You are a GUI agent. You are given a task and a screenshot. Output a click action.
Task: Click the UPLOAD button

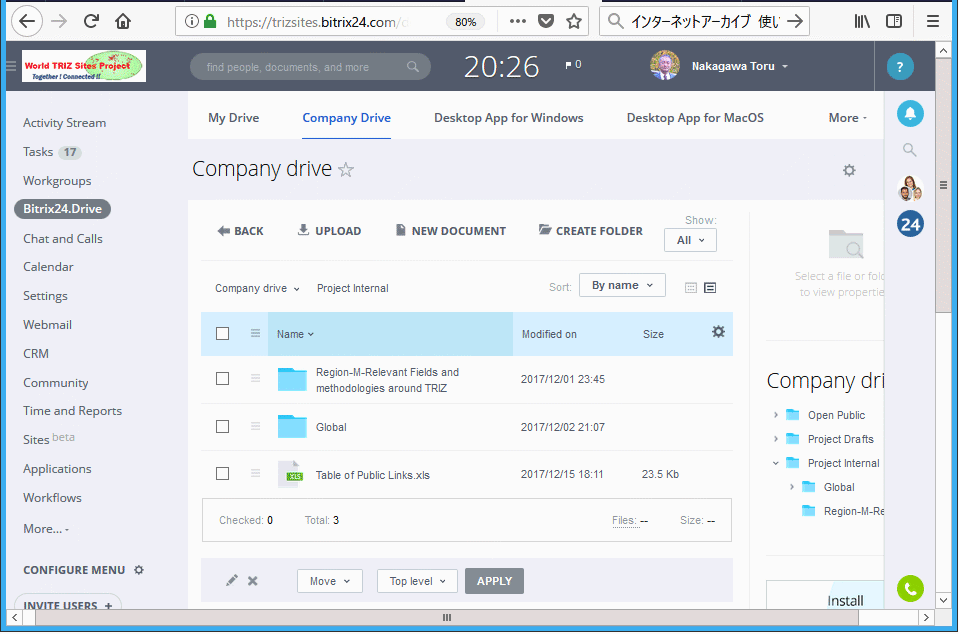coord(329,231)
